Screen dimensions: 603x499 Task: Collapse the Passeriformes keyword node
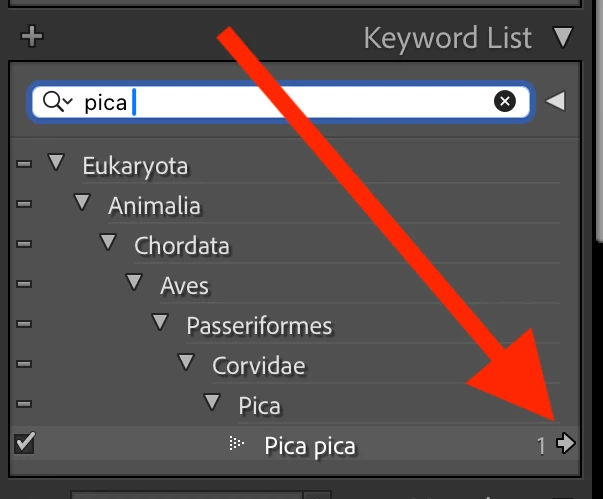pyautogui.click(x=160, y=324)
